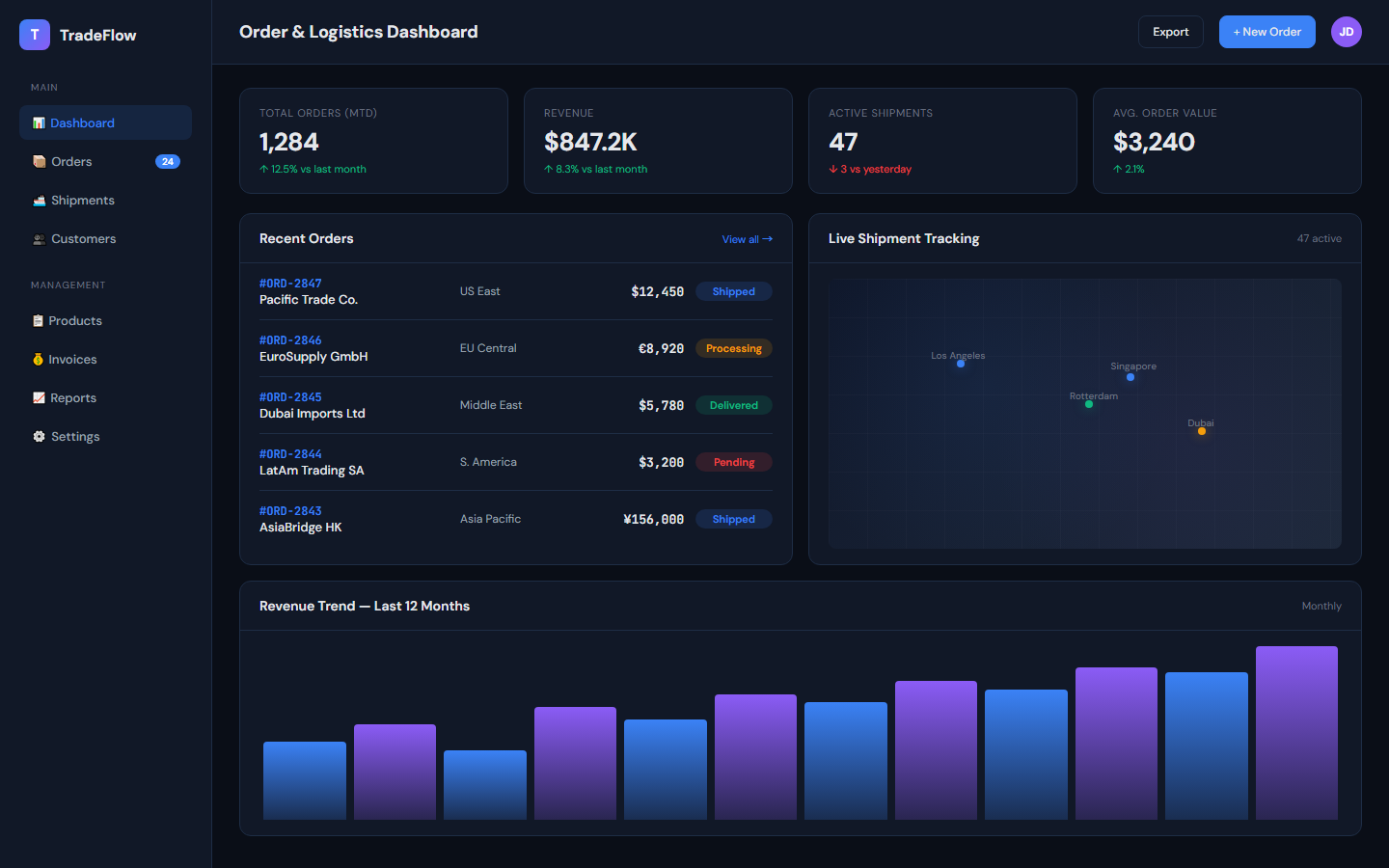
Task: Follow the View all orders link
Action: (x=747, y=239)
